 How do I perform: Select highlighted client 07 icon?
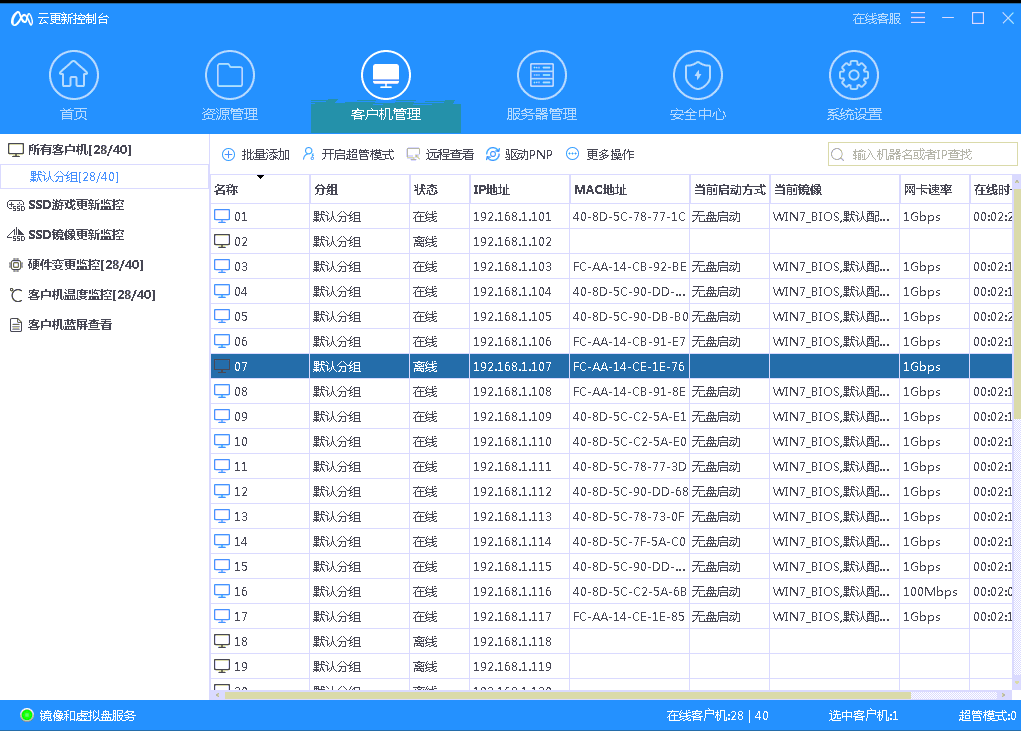click(x=222, y=366)
